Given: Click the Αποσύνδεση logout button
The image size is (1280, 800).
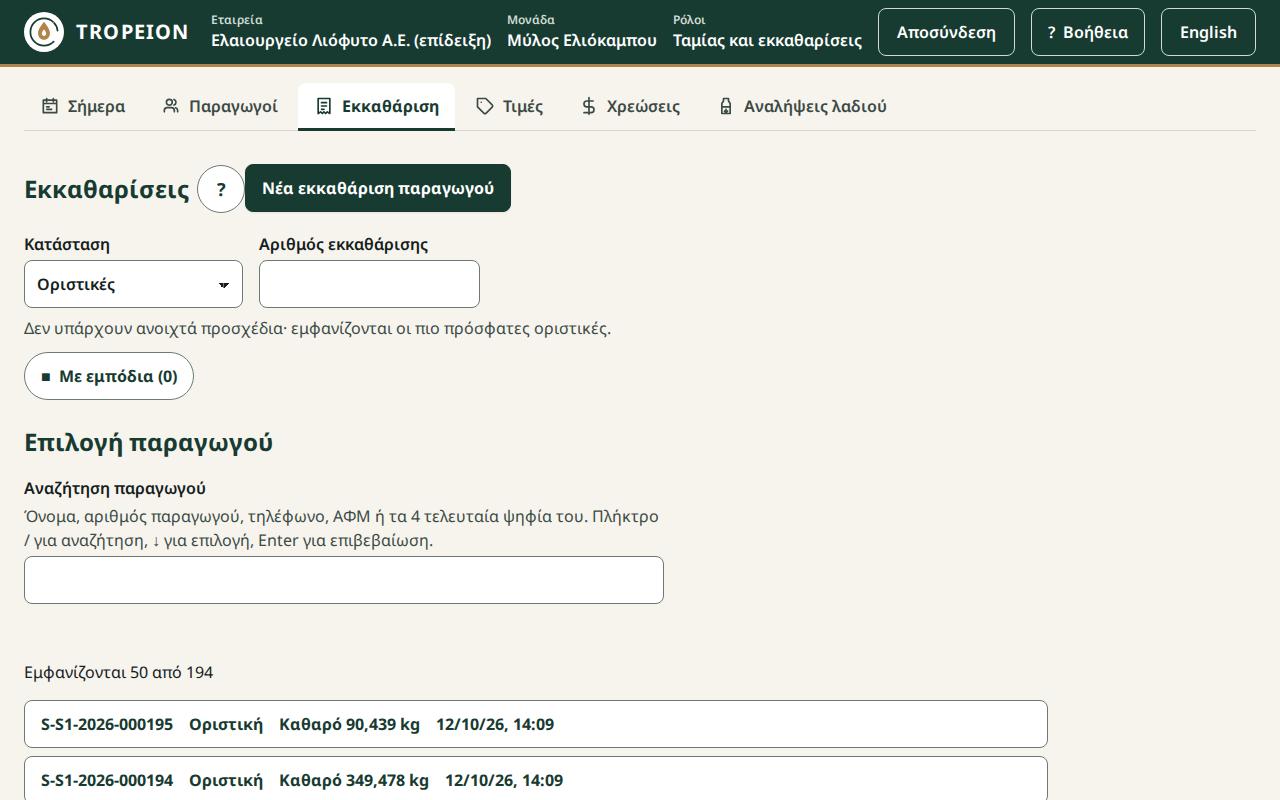Looking at the screenshot, I should [946, 32].
